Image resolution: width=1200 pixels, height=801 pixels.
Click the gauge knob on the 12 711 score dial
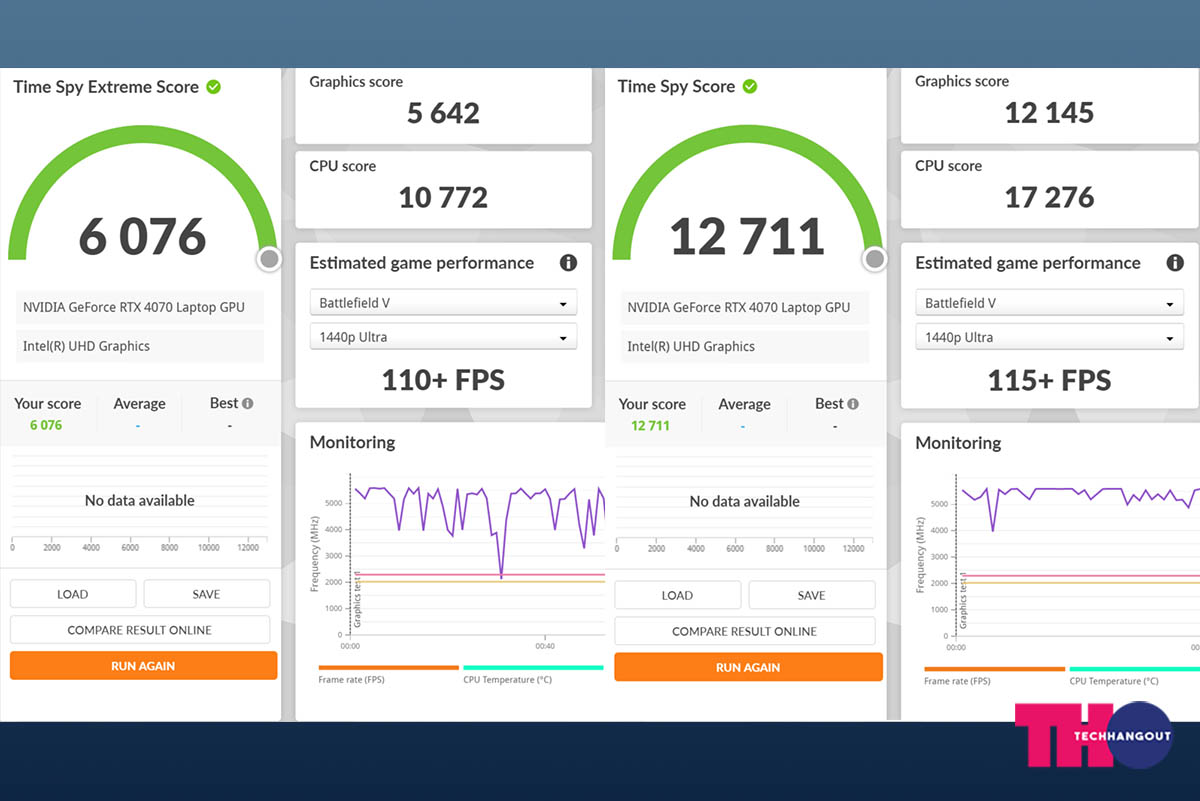click(x=875, y=260)
